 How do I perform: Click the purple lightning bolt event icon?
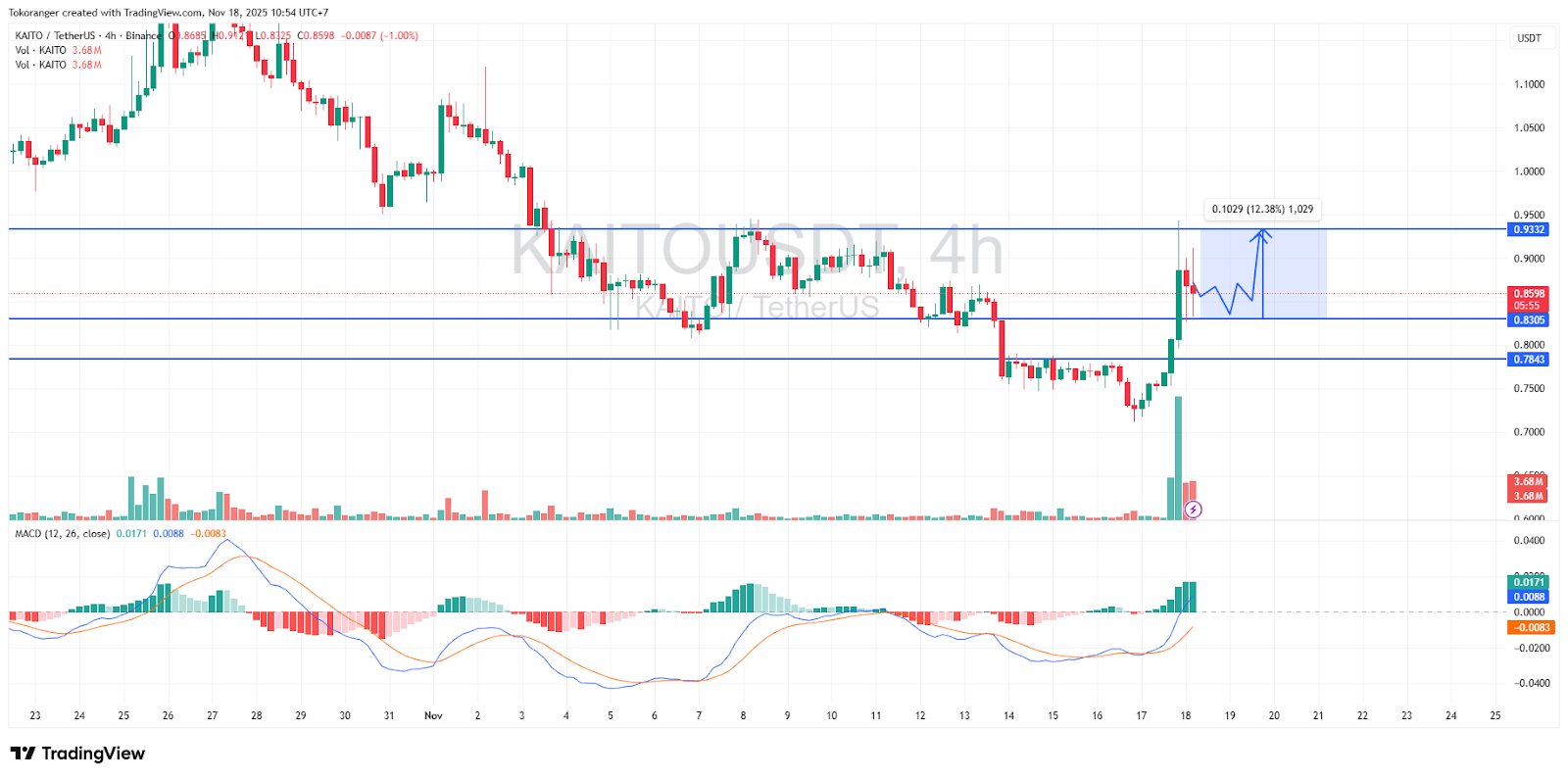[x=1193, y=510]
